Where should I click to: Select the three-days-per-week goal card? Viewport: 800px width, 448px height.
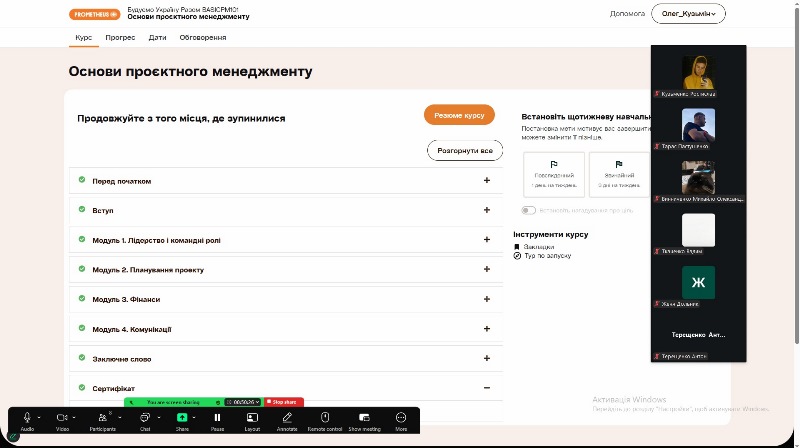[619, 175]
